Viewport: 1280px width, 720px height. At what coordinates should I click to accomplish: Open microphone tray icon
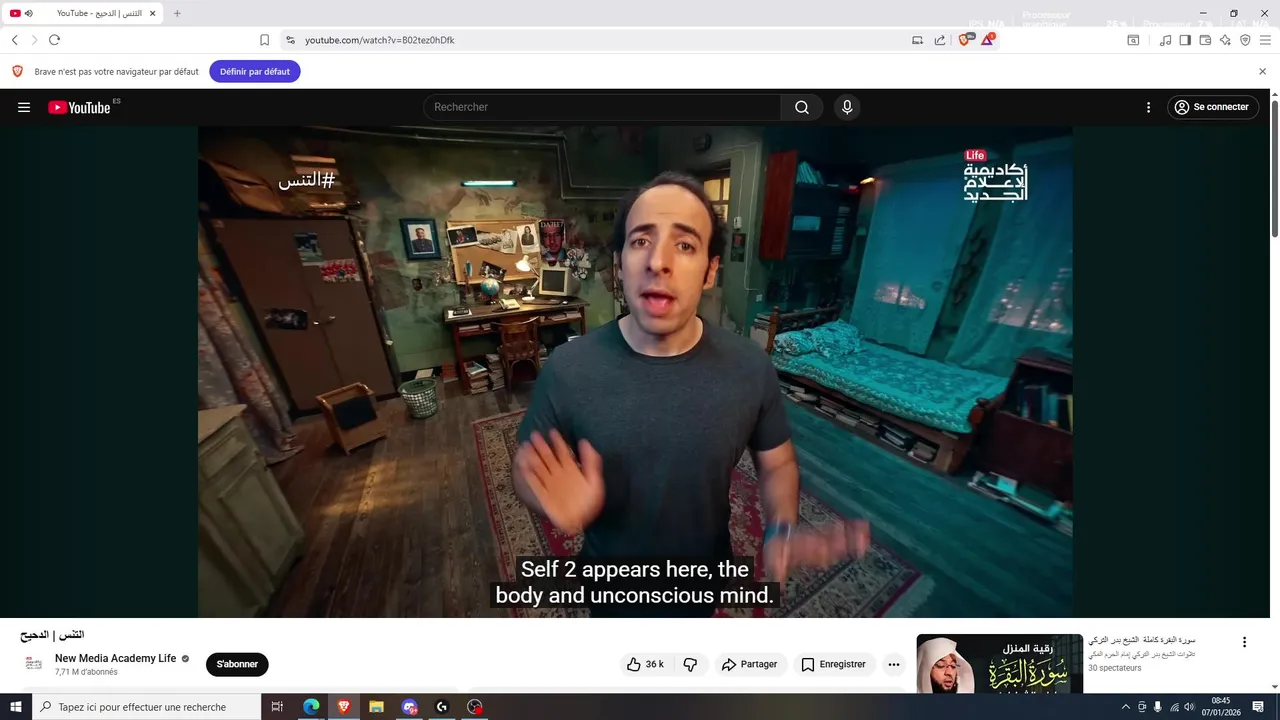click(1158, 707)
